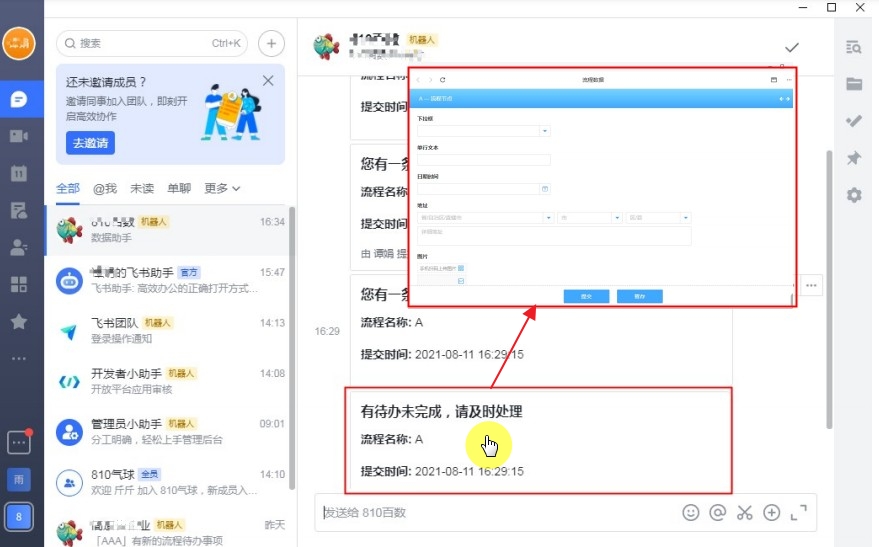
Task: Switch to the 单聊 tab
Action: [x=179, y=188]
